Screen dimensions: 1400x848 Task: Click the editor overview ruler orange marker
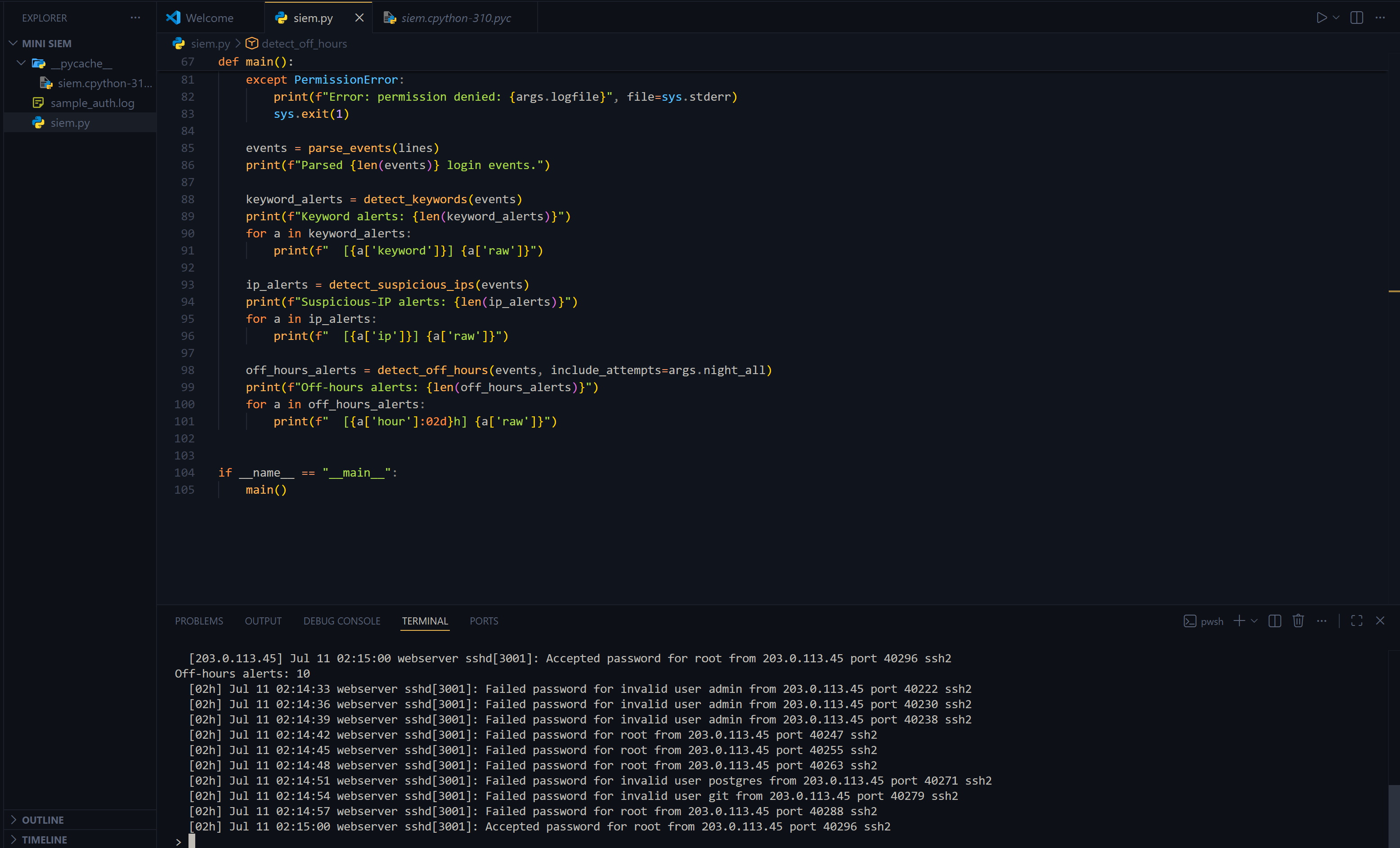pyautogui.click(x=1394, y=291)
